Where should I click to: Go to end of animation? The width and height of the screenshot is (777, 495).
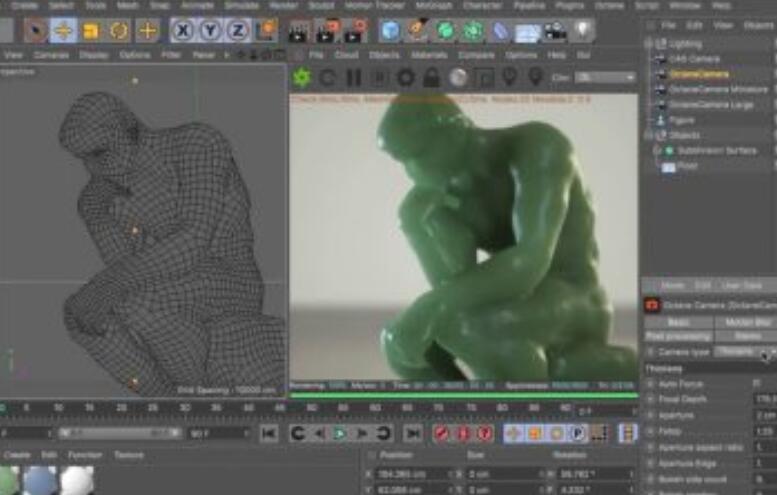[x=412, y=434]
